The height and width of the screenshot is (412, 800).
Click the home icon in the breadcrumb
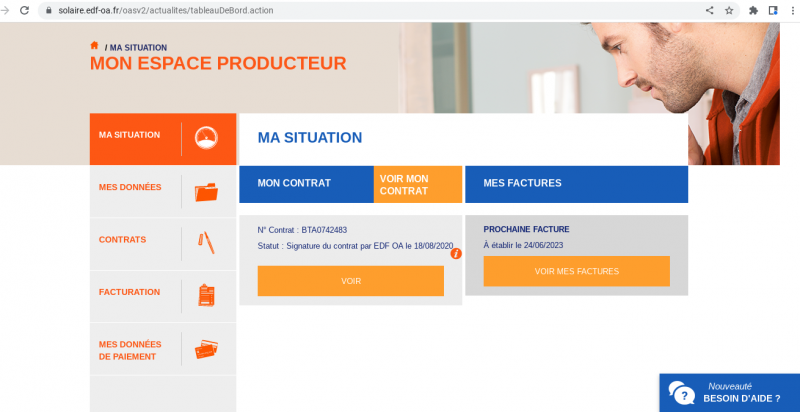pyautogui.click(x=95, y=46)
